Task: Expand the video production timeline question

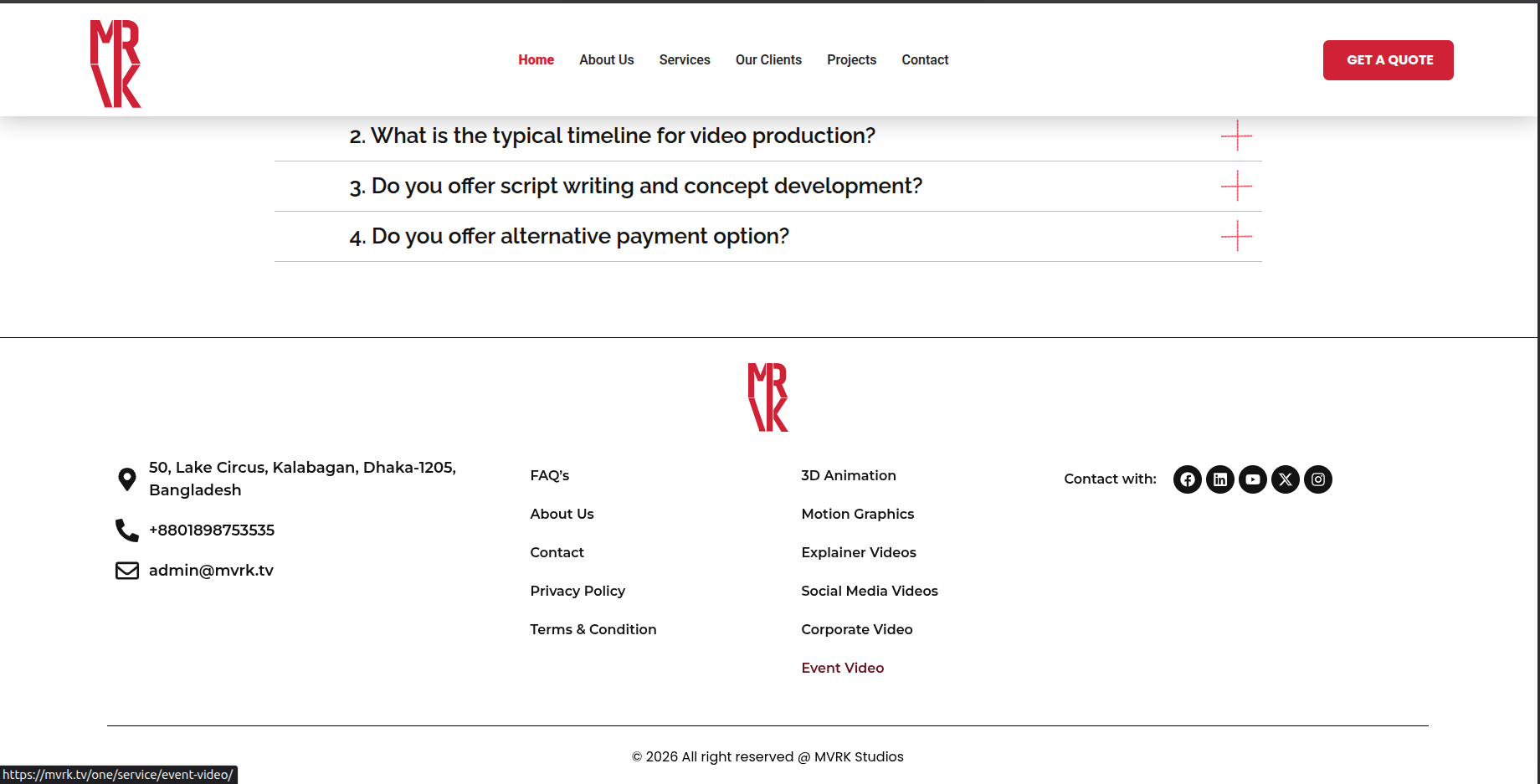Action: tap(612, 136)
